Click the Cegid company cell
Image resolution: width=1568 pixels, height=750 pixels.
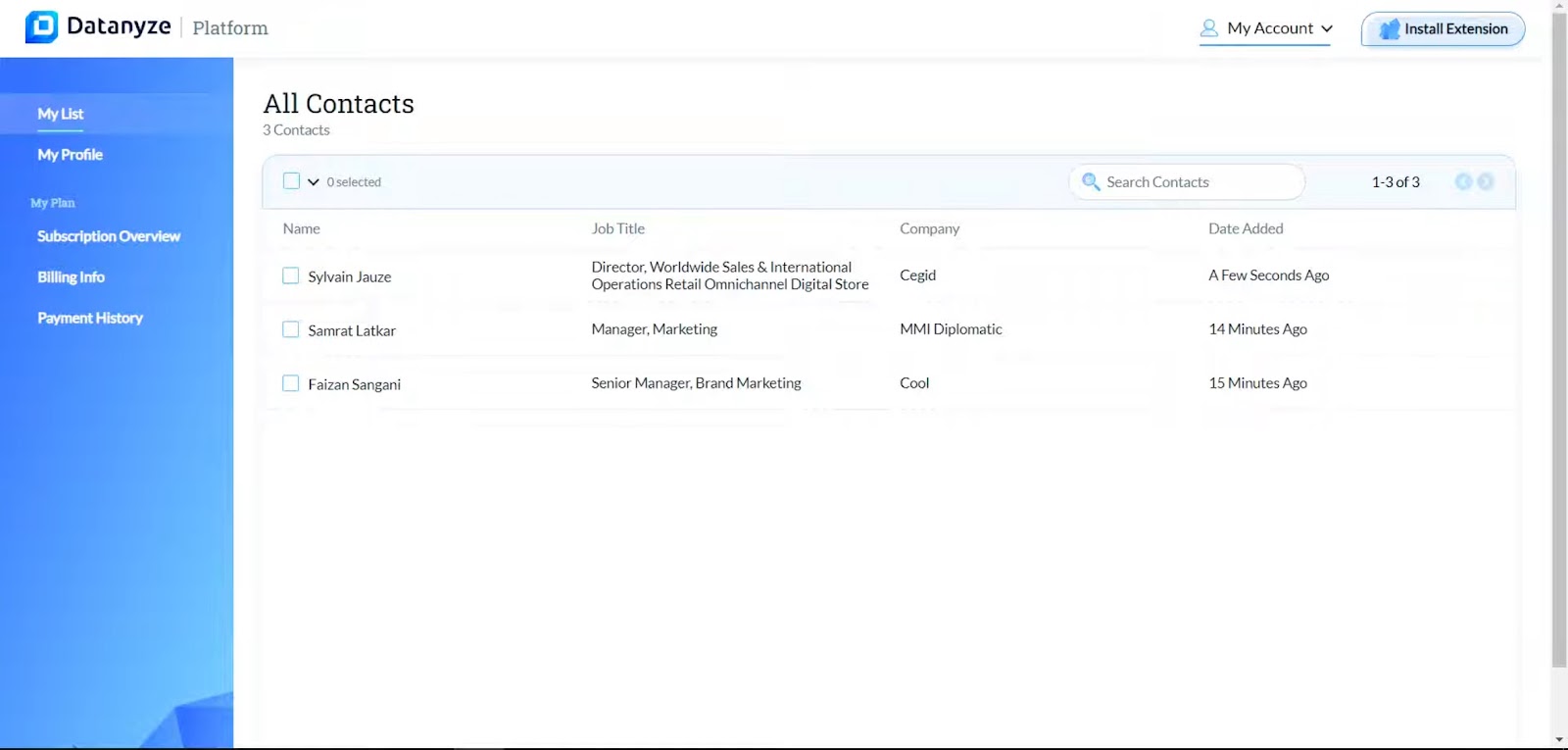point(918,275)
